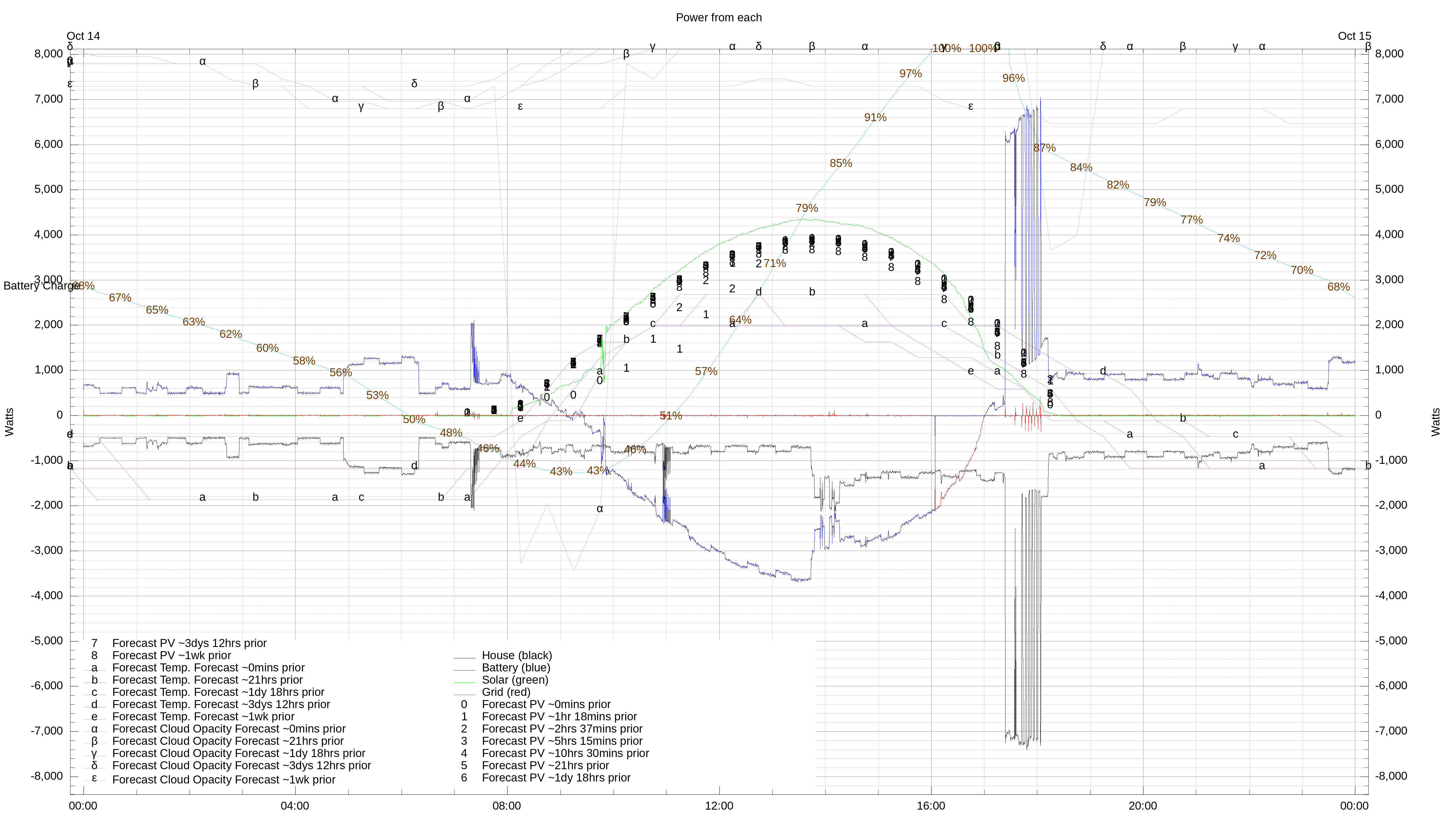Click the '70%' battery charge label

(x=1302, y=270)
